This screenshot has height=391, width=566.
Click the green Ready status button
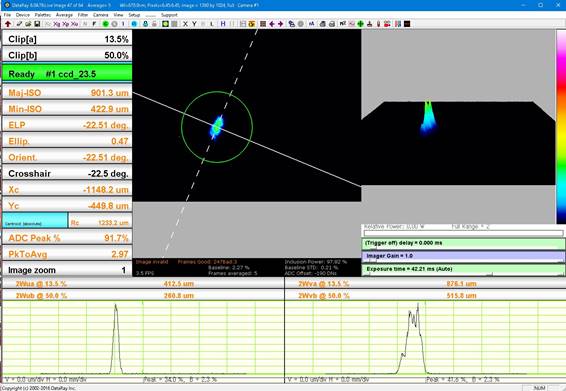[x=67, y=74]
